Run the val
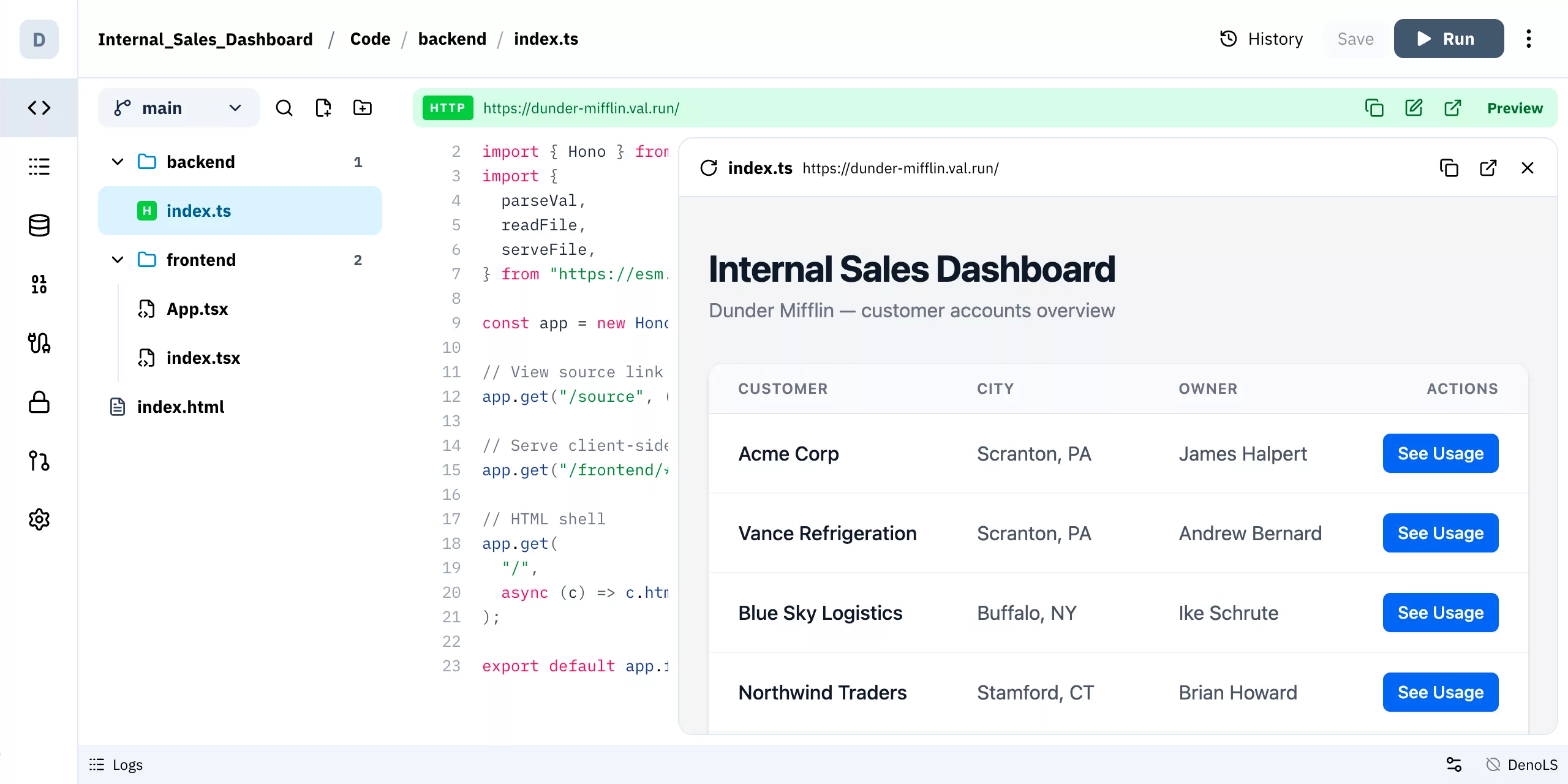The height and width of the screenshot is (784, 1568). (1449, 39)
